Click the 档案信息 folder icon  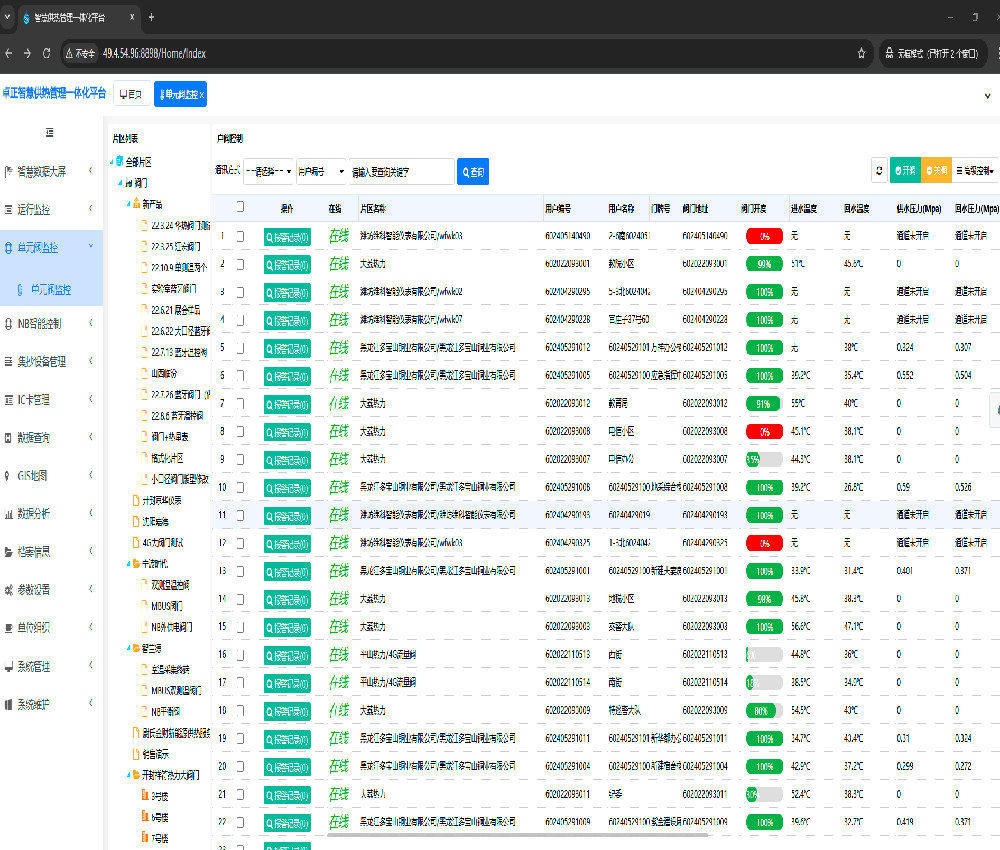click(x=8, y=552)
